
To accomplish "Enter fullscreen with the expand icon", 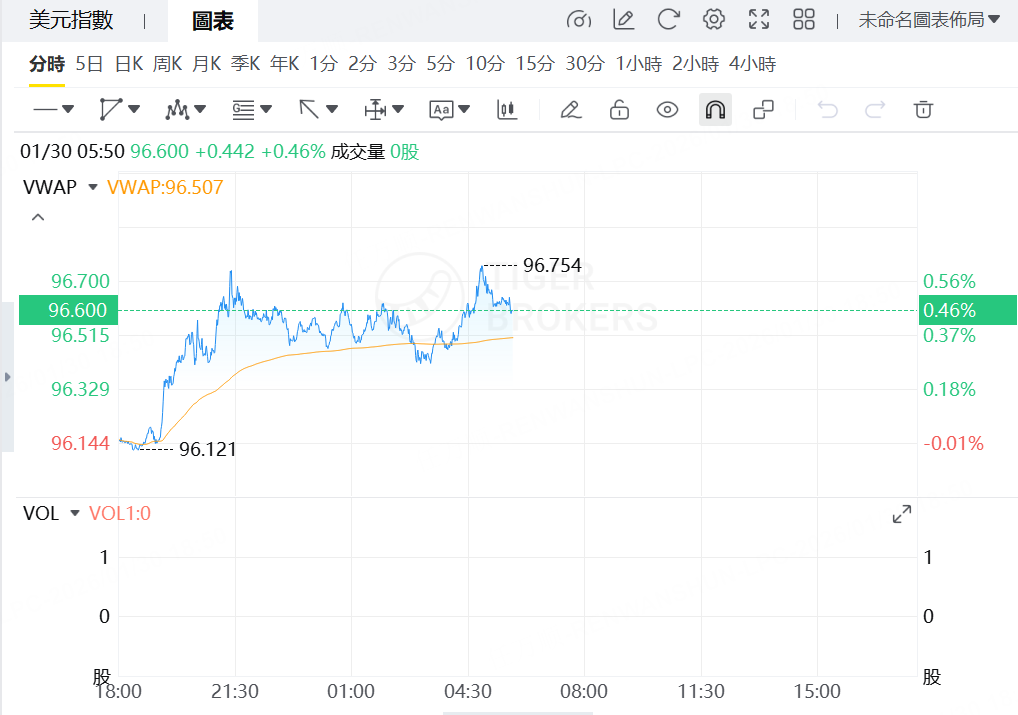I will click(x=758, y=19).
